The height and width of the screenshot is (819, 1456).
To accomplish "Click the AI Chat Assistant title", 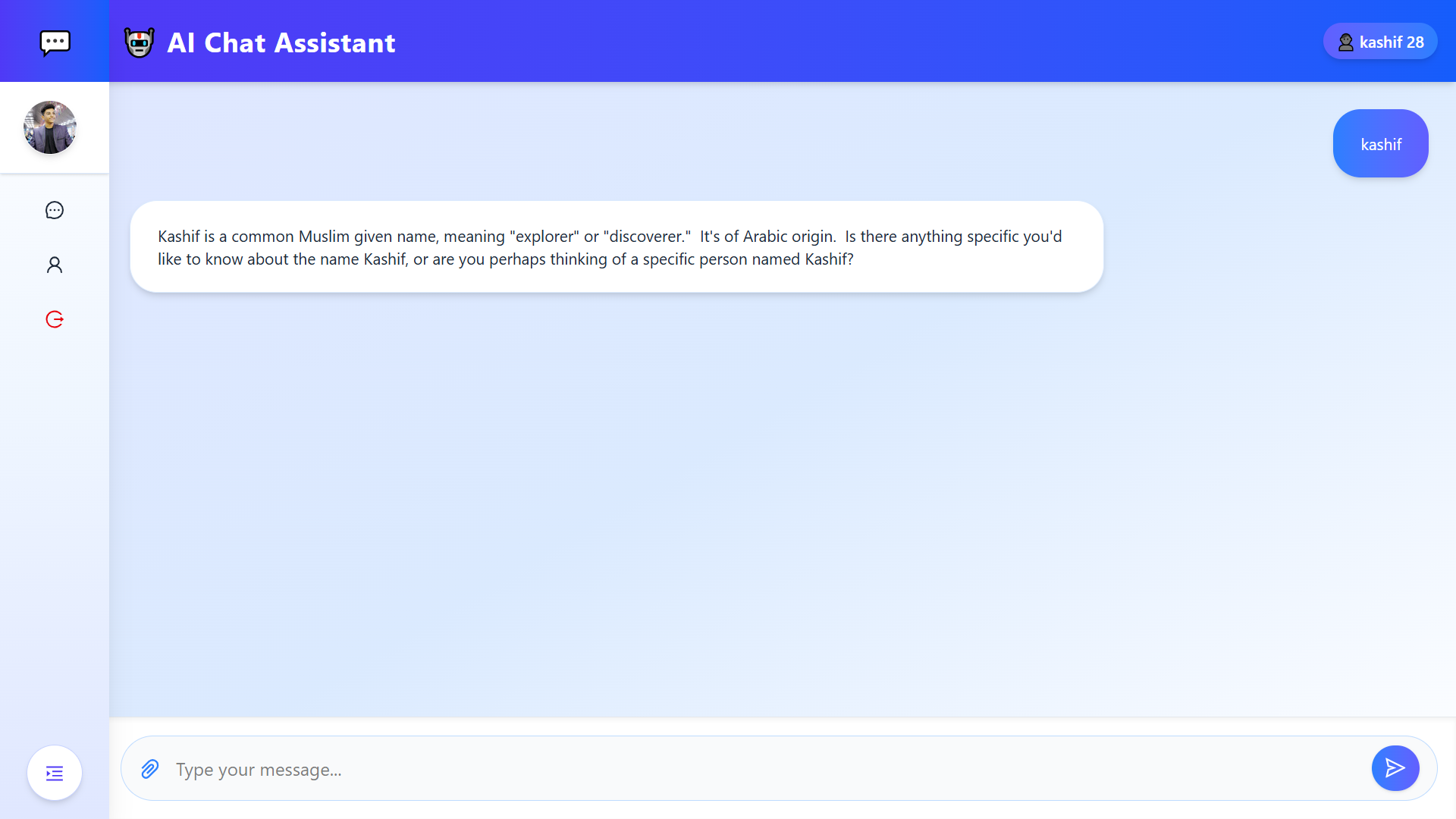I will coord(281,42).
